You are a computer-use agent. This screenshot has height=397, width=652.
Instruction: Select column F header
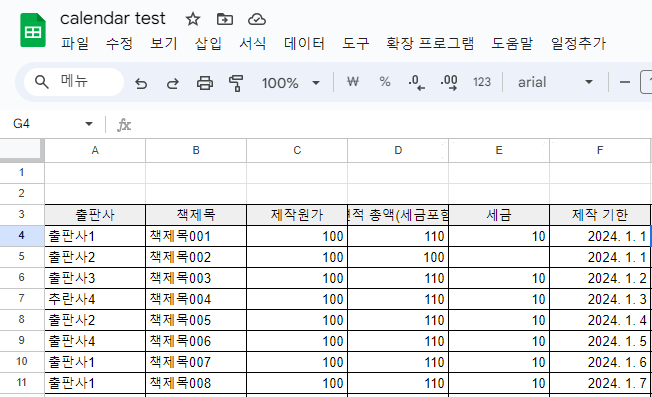(600, 150)
